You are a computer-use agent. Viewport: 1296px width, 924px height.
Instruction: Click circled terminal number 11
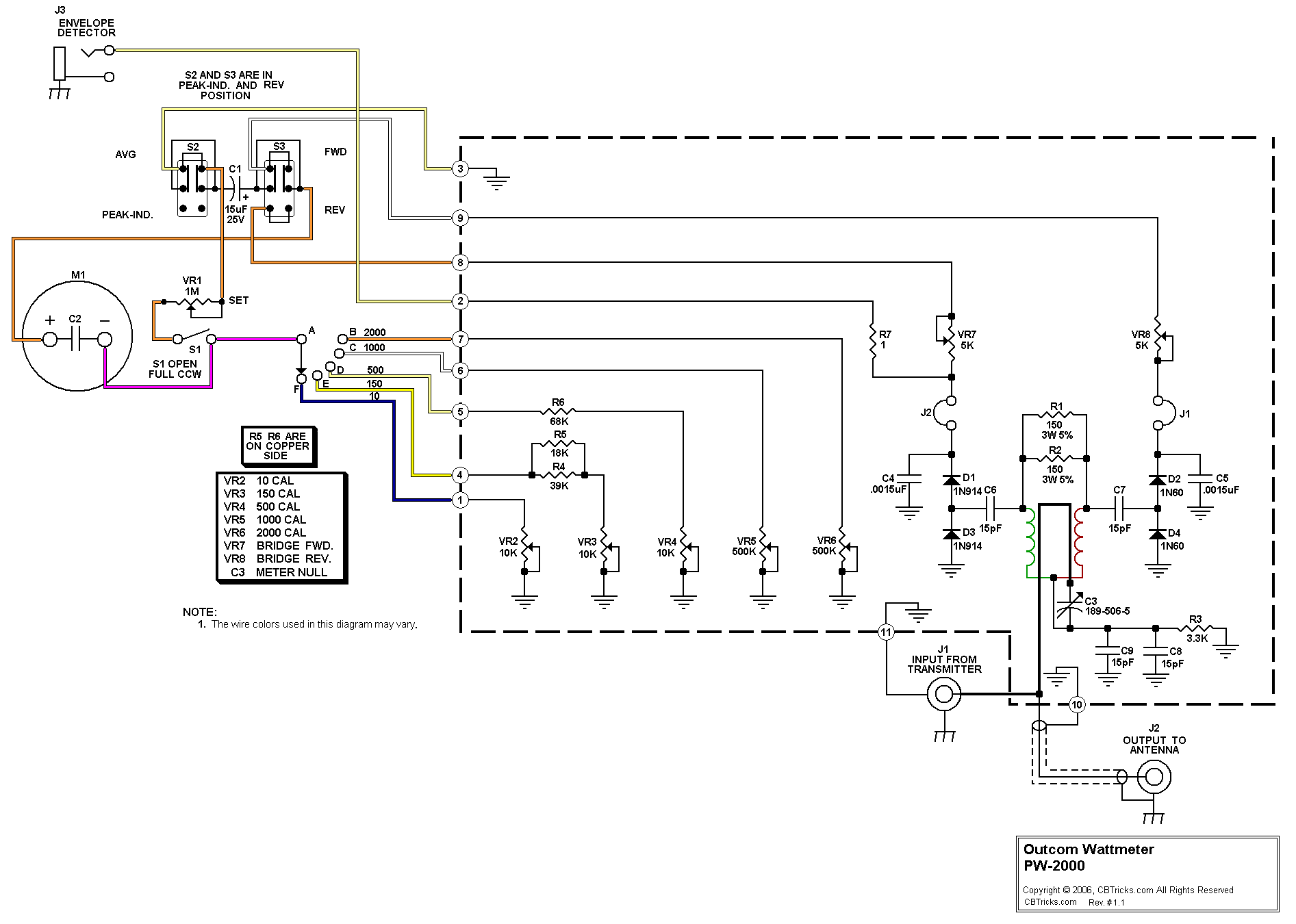pos(886,632)
